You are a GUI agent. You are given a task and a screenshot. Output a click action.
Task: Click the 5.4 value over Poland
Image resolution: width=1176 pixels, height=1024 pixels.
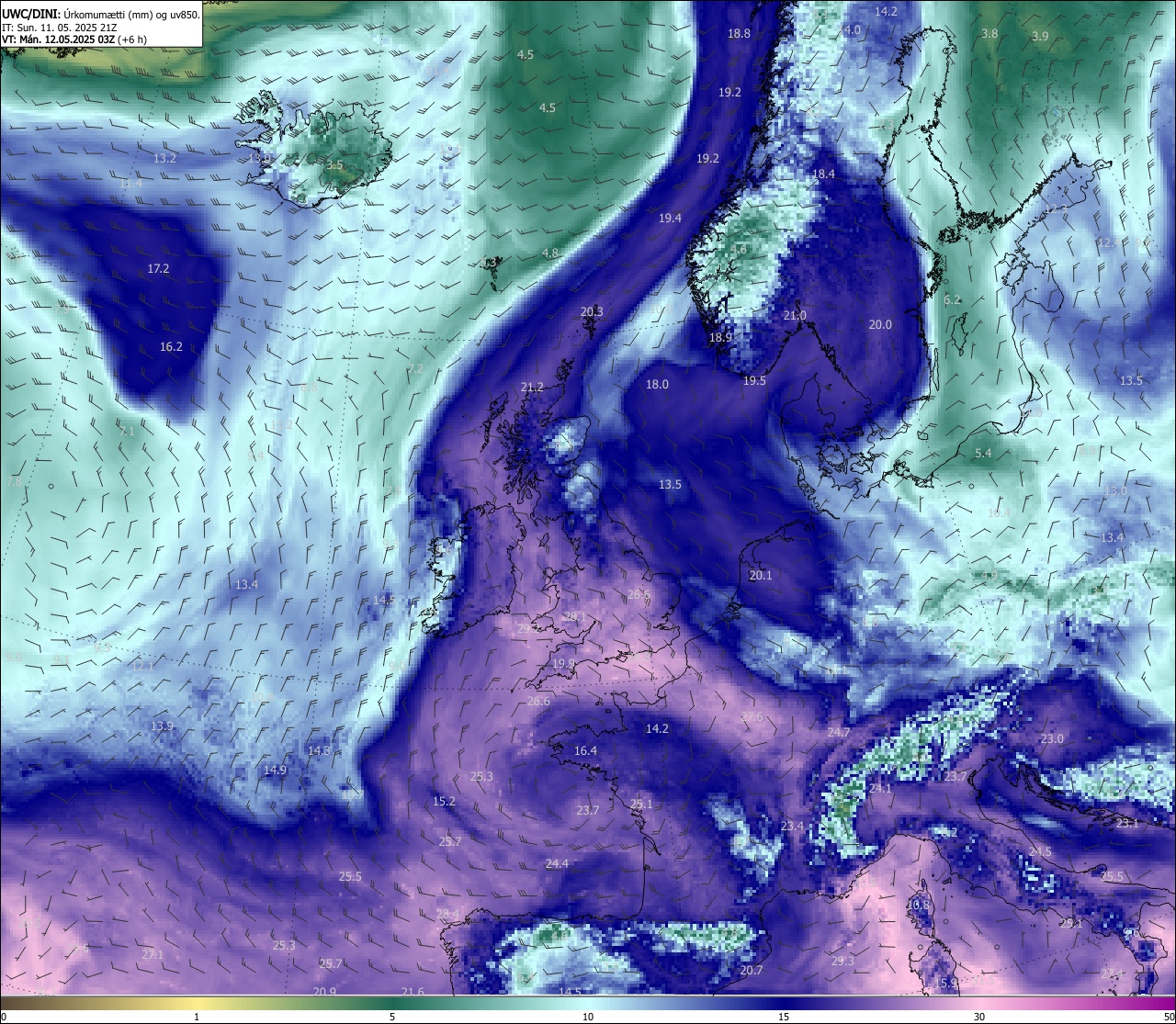click(983, 454)
